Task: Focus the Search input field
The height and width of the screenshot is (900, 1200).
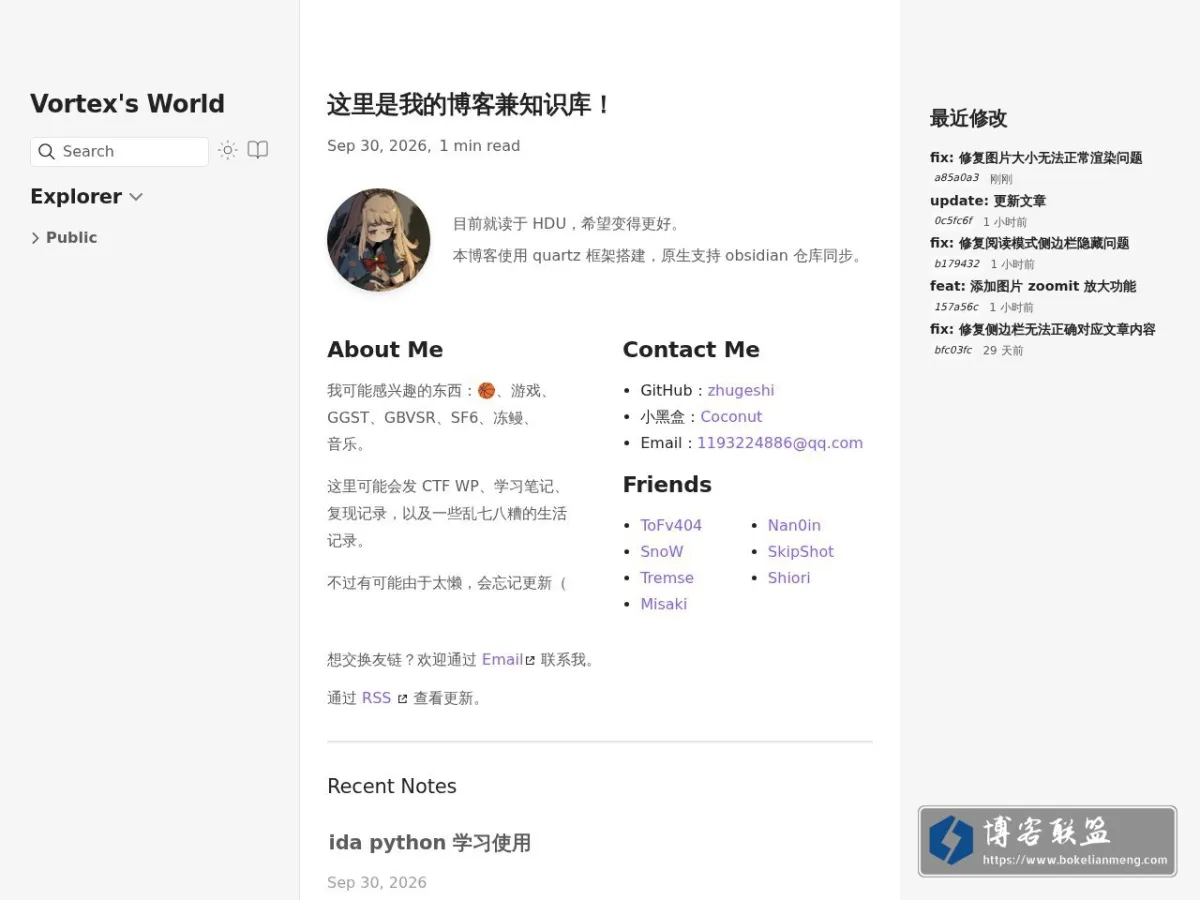Action: [x=119, y=151]
